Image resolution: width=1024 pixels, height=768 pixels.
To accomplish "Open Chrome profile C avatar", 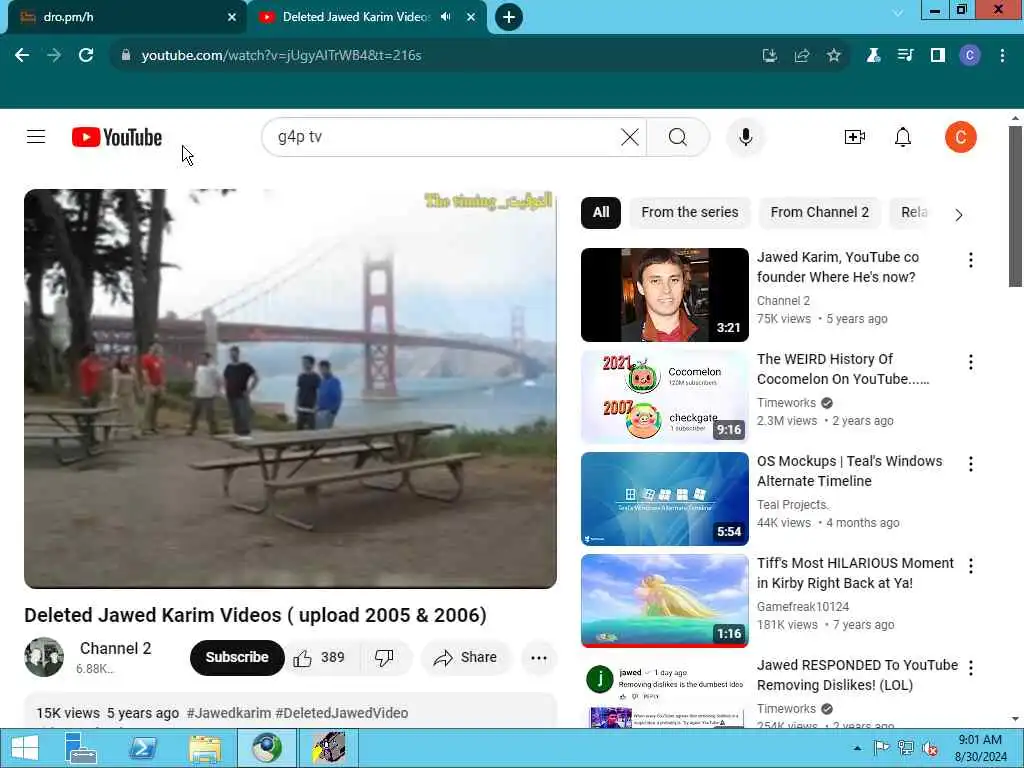I will pyautogui.click(x=970, y=56).
